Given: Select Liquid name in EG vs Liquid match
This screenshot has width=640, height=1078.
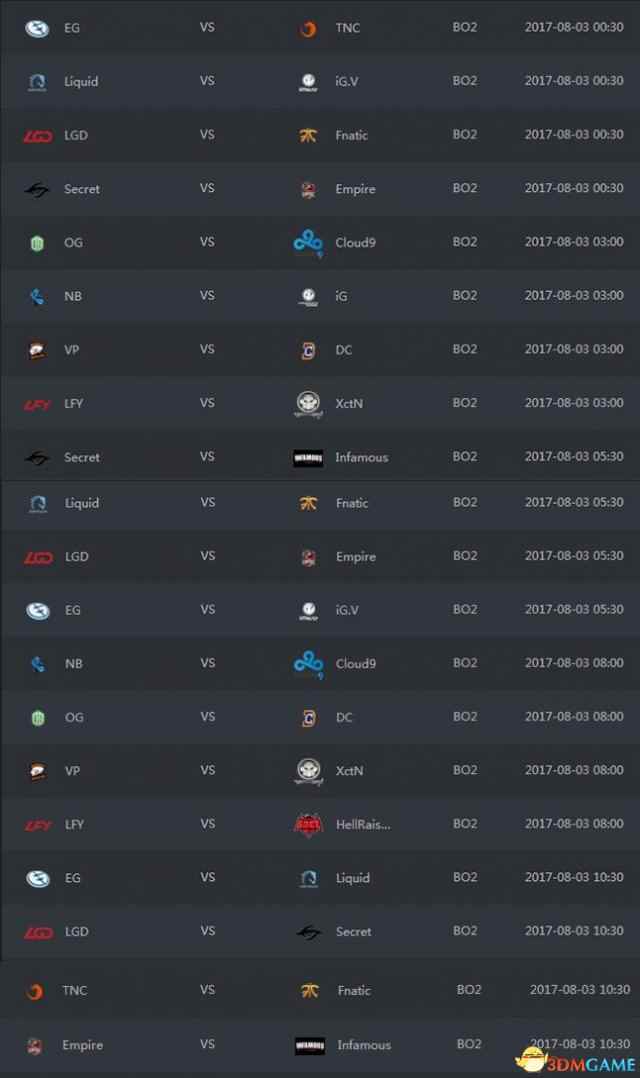Looking at the screenshot, I should [x=353, y=878].
